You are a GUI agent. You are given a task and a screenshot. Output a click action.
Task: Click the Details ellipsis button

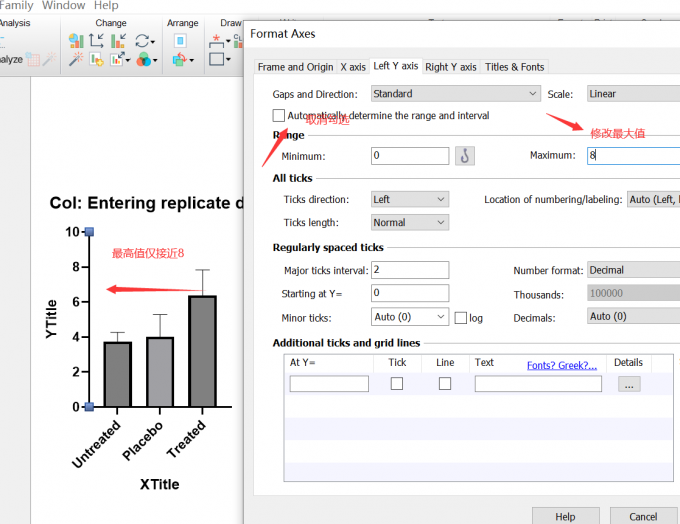[x=629, y=384]
